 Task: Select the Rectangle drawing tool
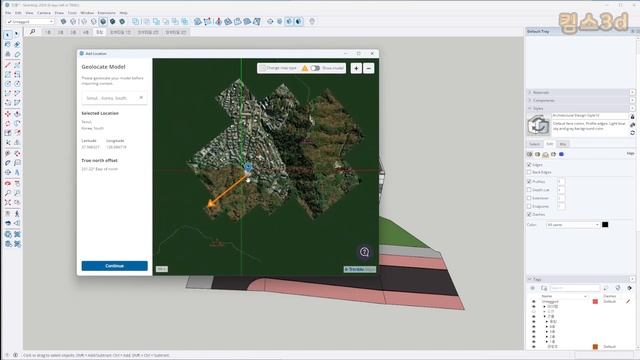tap(8, 74)
